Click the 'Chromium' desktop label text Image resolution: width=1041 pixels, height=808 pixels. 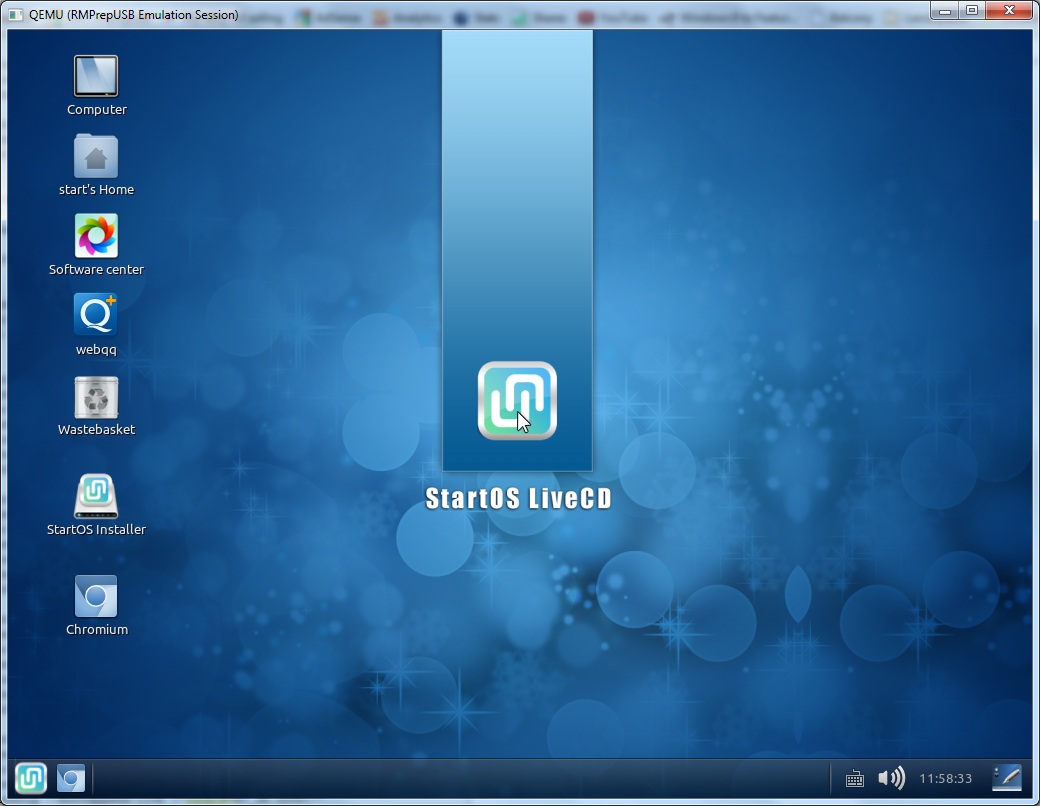coord(96,629)
